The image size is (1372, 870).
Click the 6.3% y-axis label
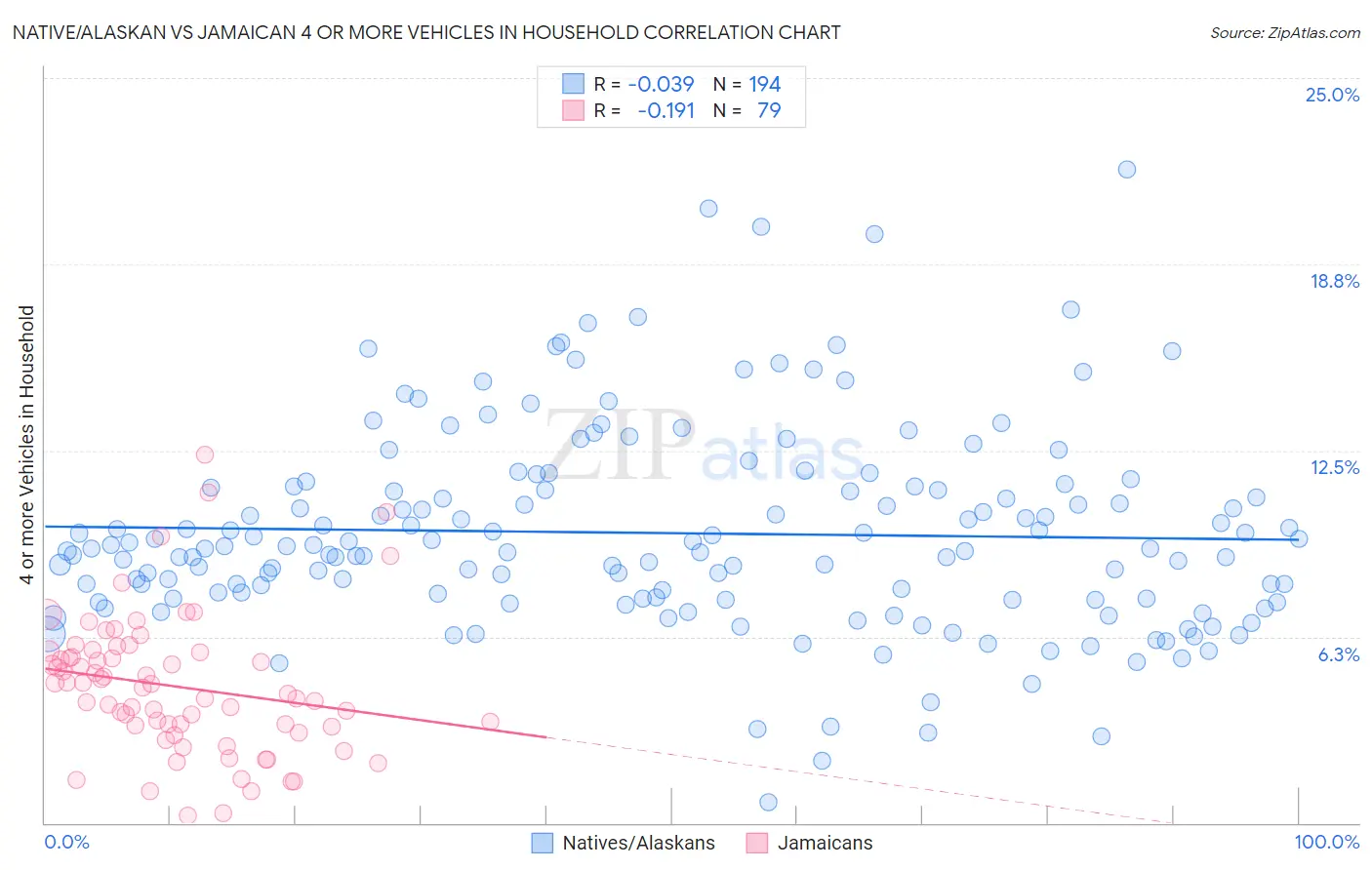pos(1339,654)
